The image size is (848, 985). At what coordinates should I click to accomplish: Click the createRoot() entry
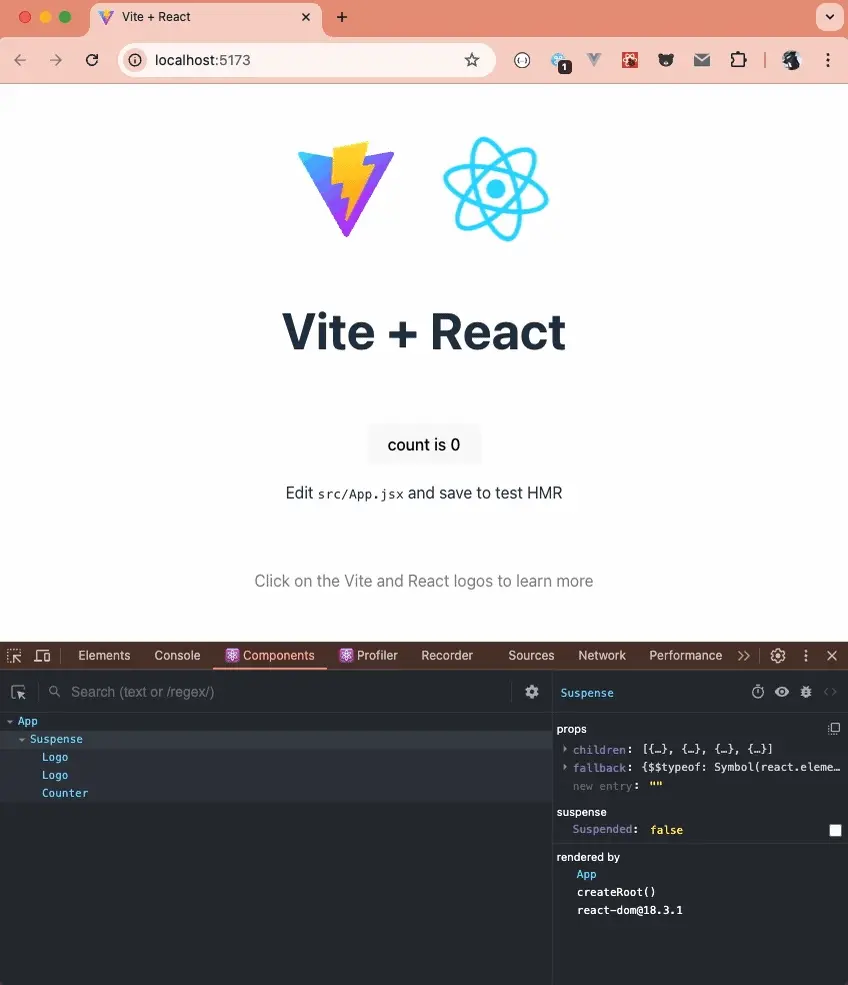[616, 892]
